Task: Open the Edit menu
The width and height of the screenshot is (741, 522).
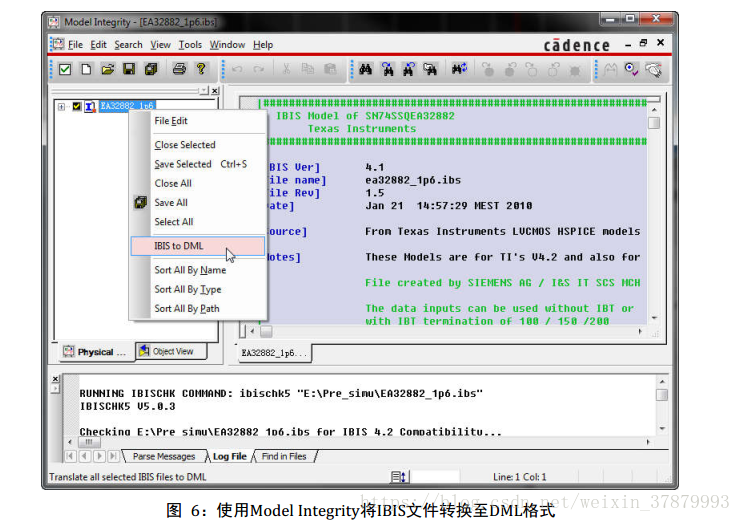Action: 98,45
